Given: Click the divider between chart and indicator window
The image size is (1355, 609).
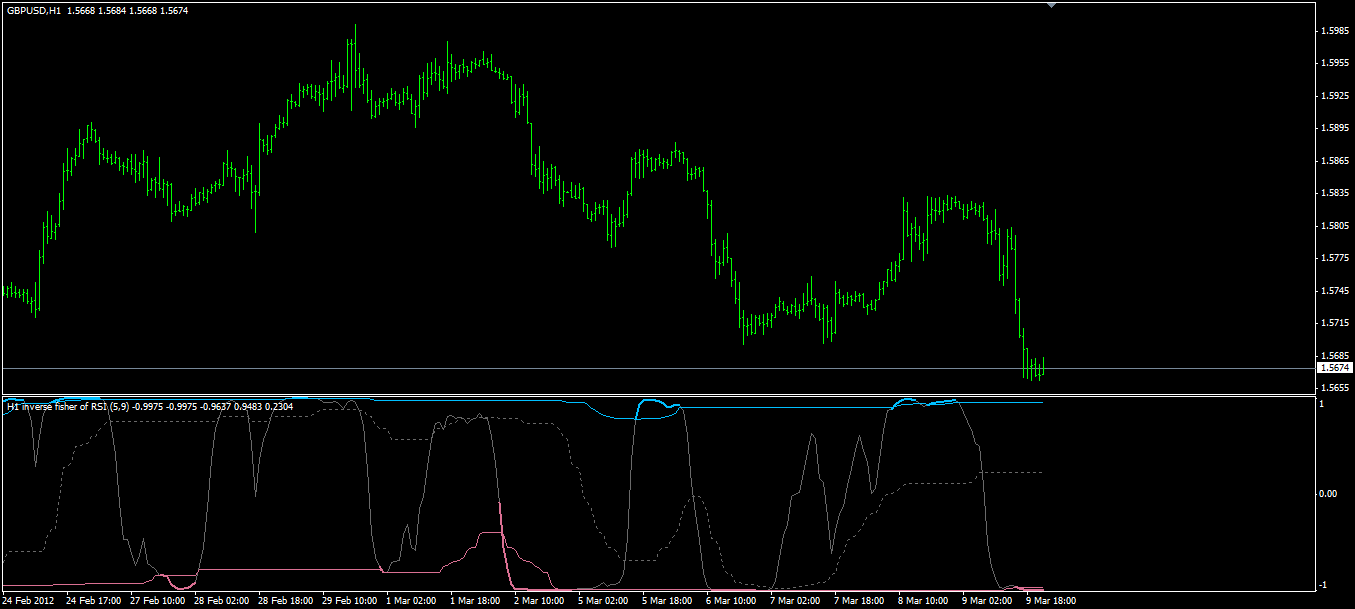Looking at the screenshot, I should [656, 396].
